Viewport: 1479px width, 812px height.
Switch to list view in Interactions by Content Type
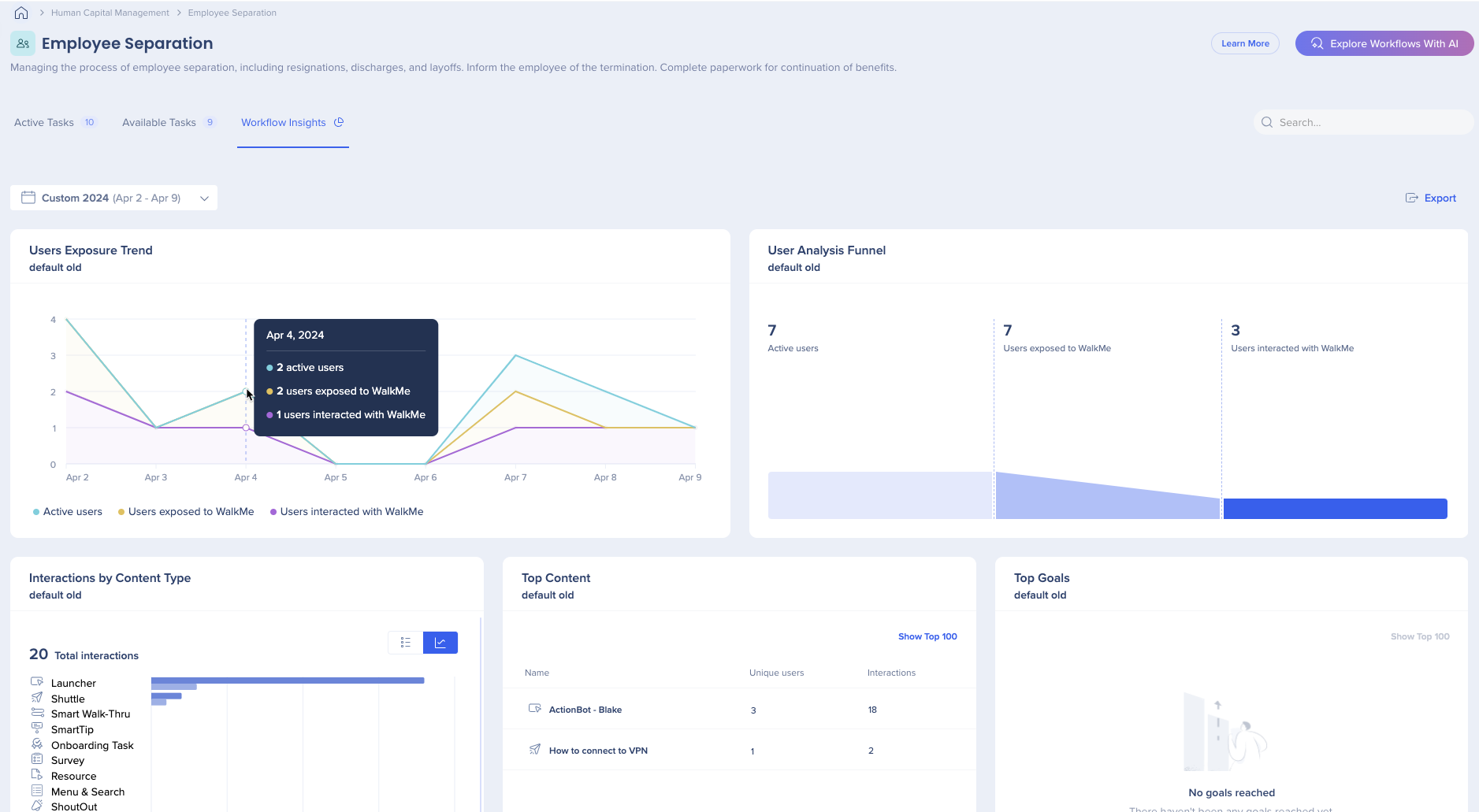tap(404, 642)
